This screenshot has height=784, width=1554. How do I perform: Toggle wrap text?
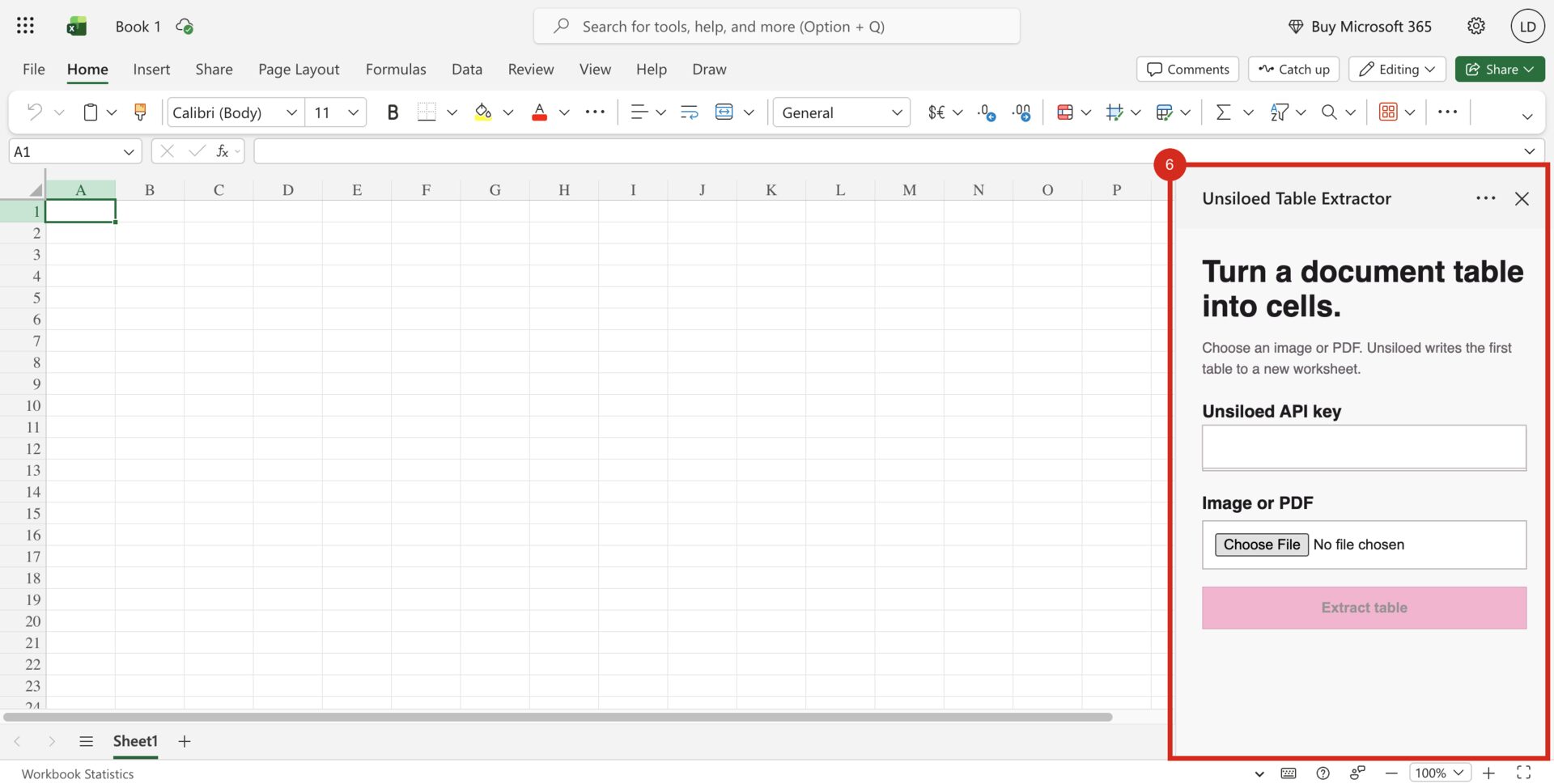pyautogui.click(x=690, y=112)
